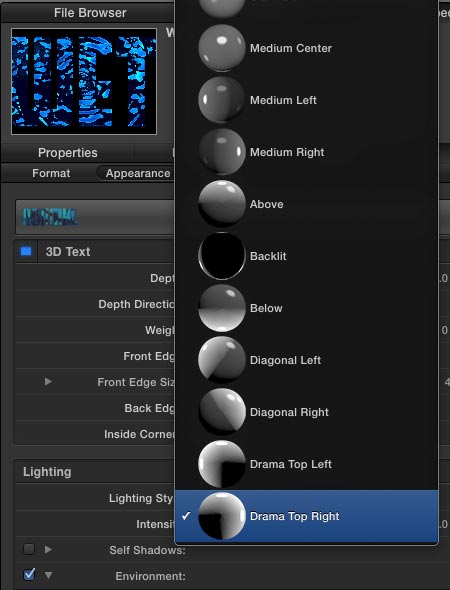Switch to the Format pane

click(x=51, y=173)
